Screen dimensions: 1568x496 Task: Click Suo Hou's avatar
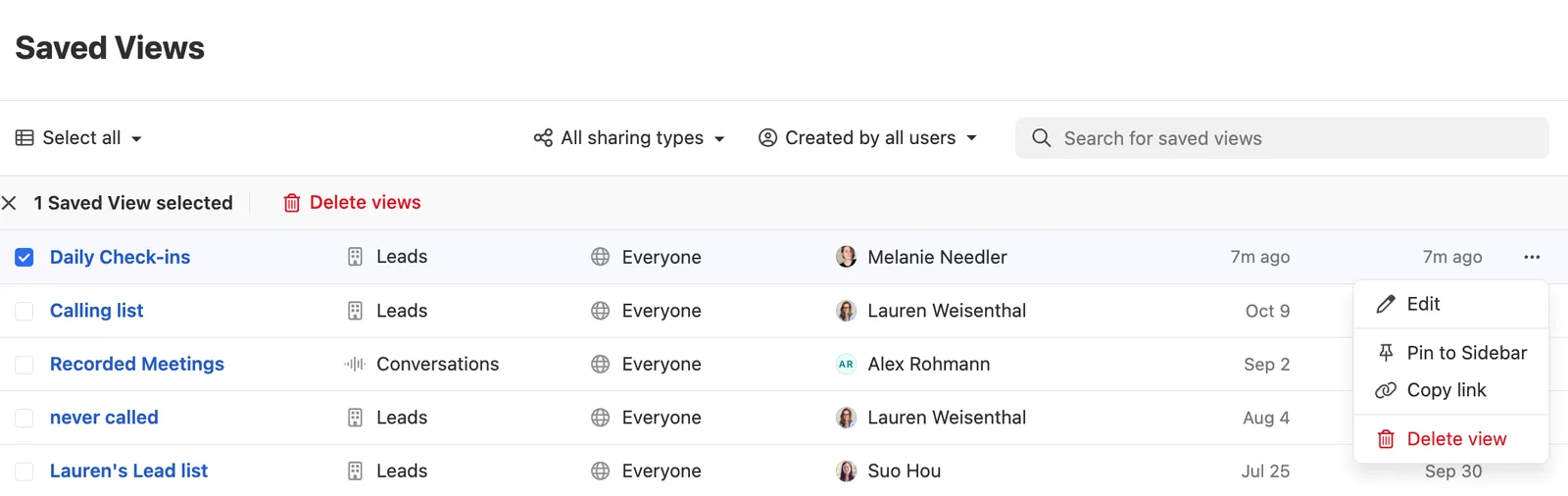(846, 471)
